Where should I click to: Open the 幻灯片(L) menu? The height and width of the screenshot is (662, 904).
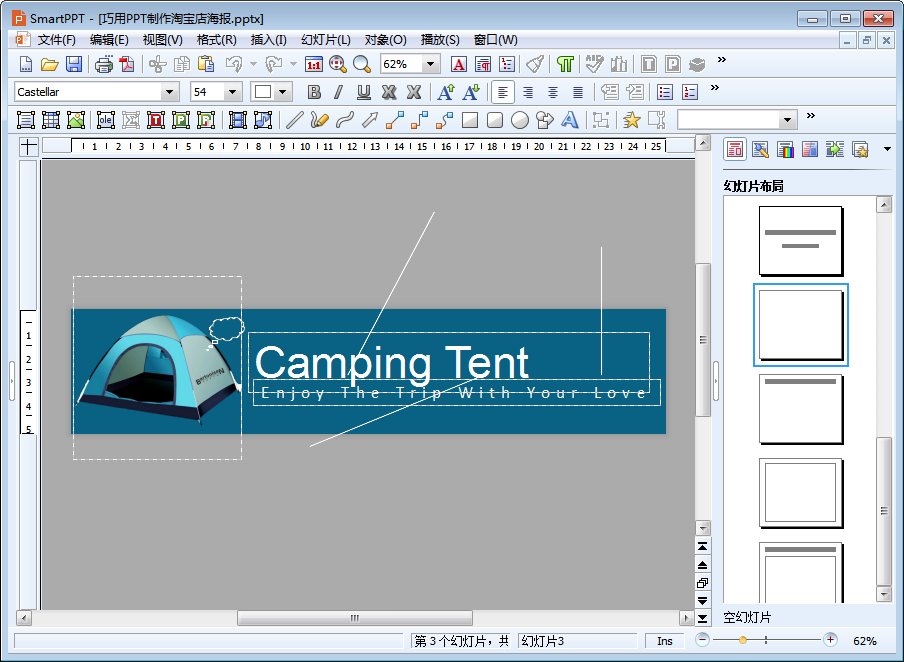click(325, 40)
